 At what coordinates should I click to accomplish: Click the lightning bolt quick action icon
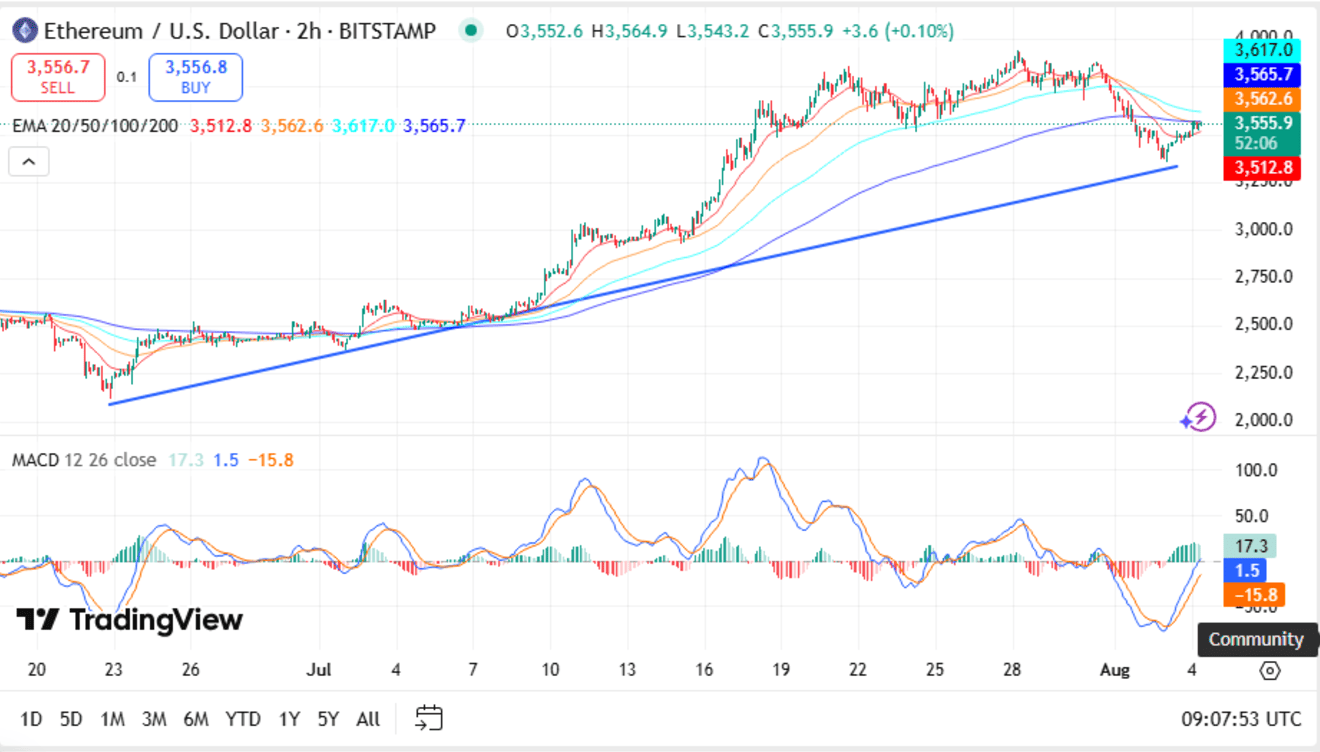pos(1198,417)
